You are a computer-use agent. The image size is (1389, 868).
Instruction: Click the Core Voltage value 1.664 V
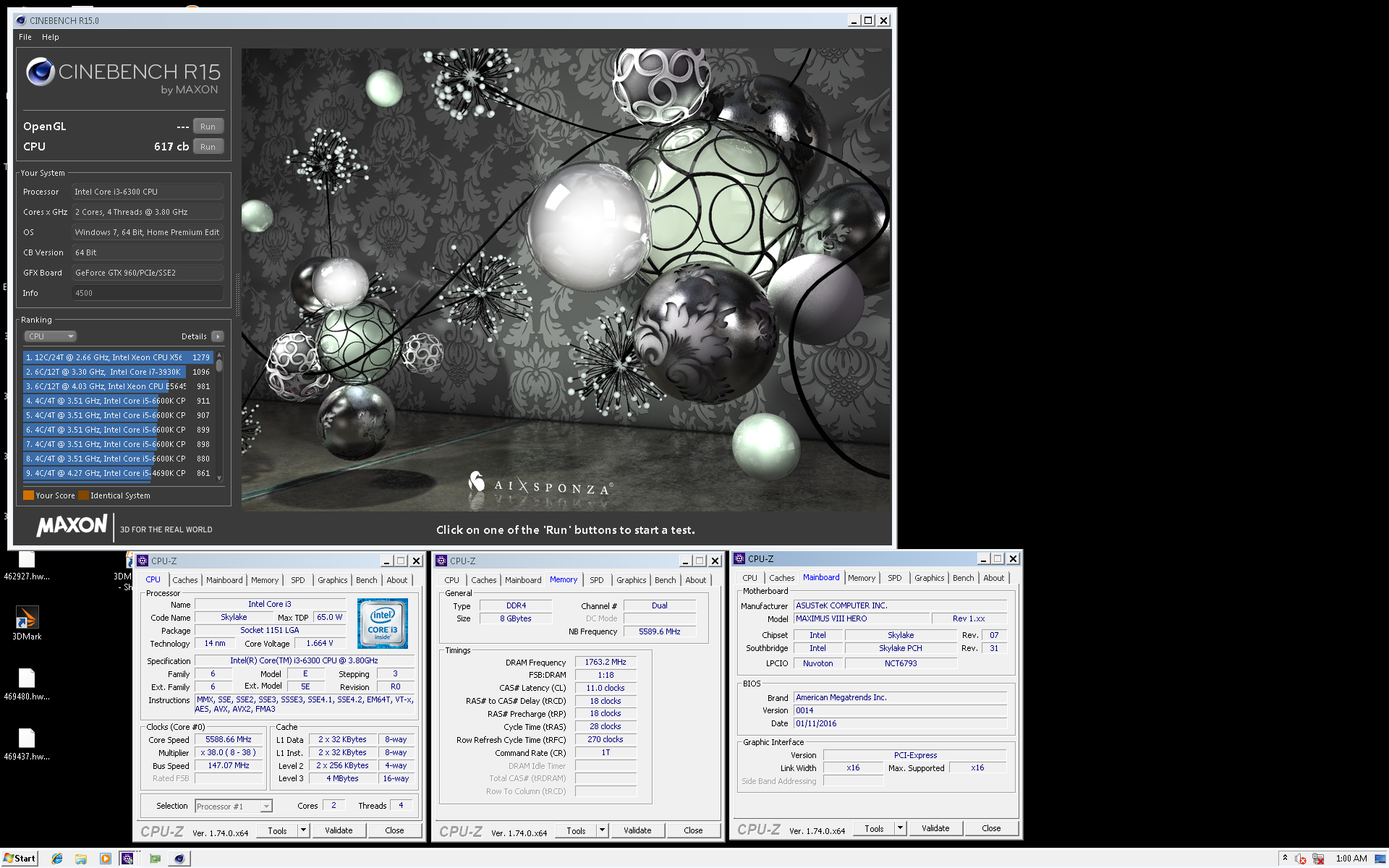tap(320, 643)
